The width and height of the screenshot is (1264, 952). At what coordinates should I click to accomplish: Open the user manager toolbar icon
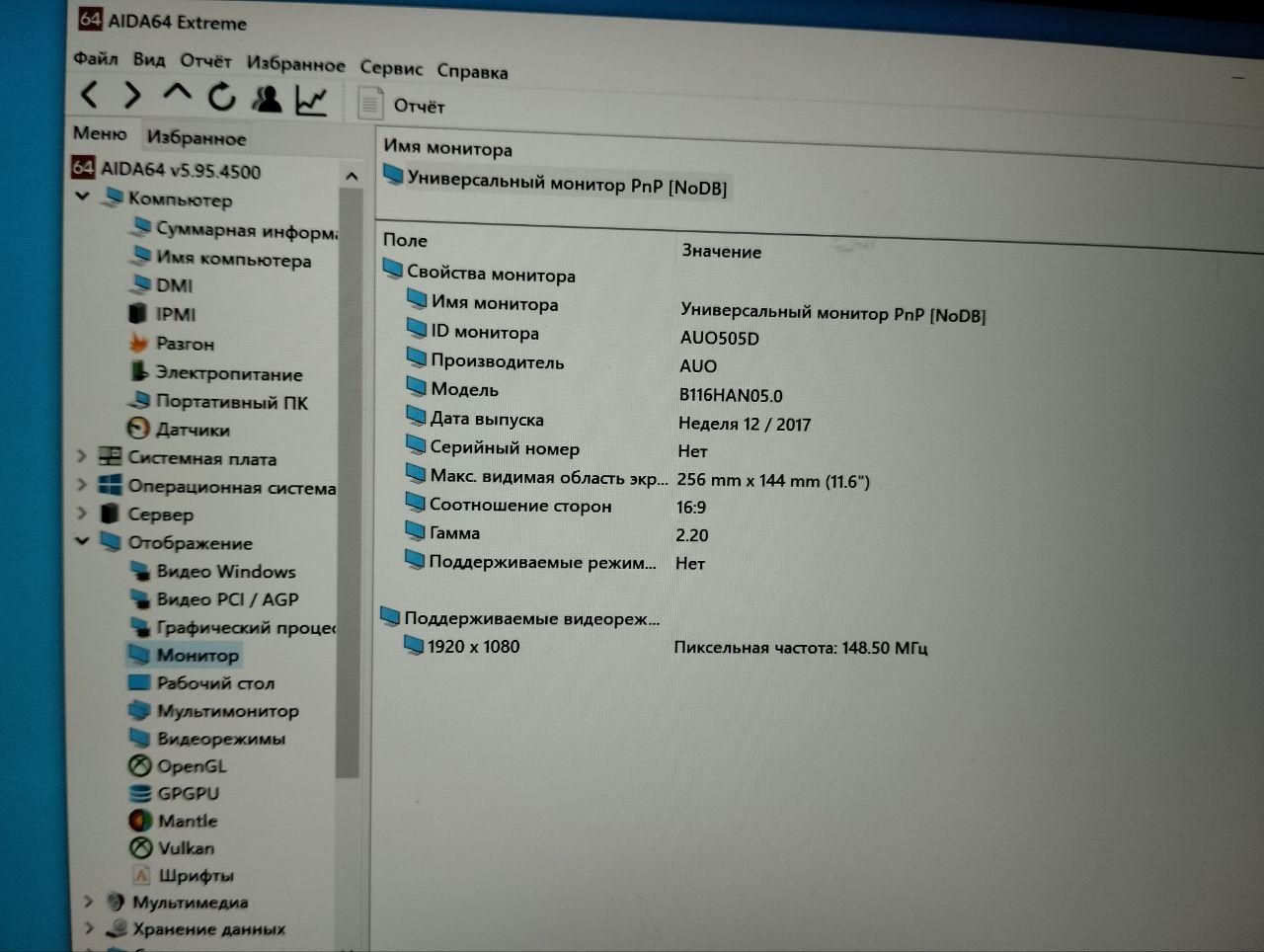[x=267, y=98]
